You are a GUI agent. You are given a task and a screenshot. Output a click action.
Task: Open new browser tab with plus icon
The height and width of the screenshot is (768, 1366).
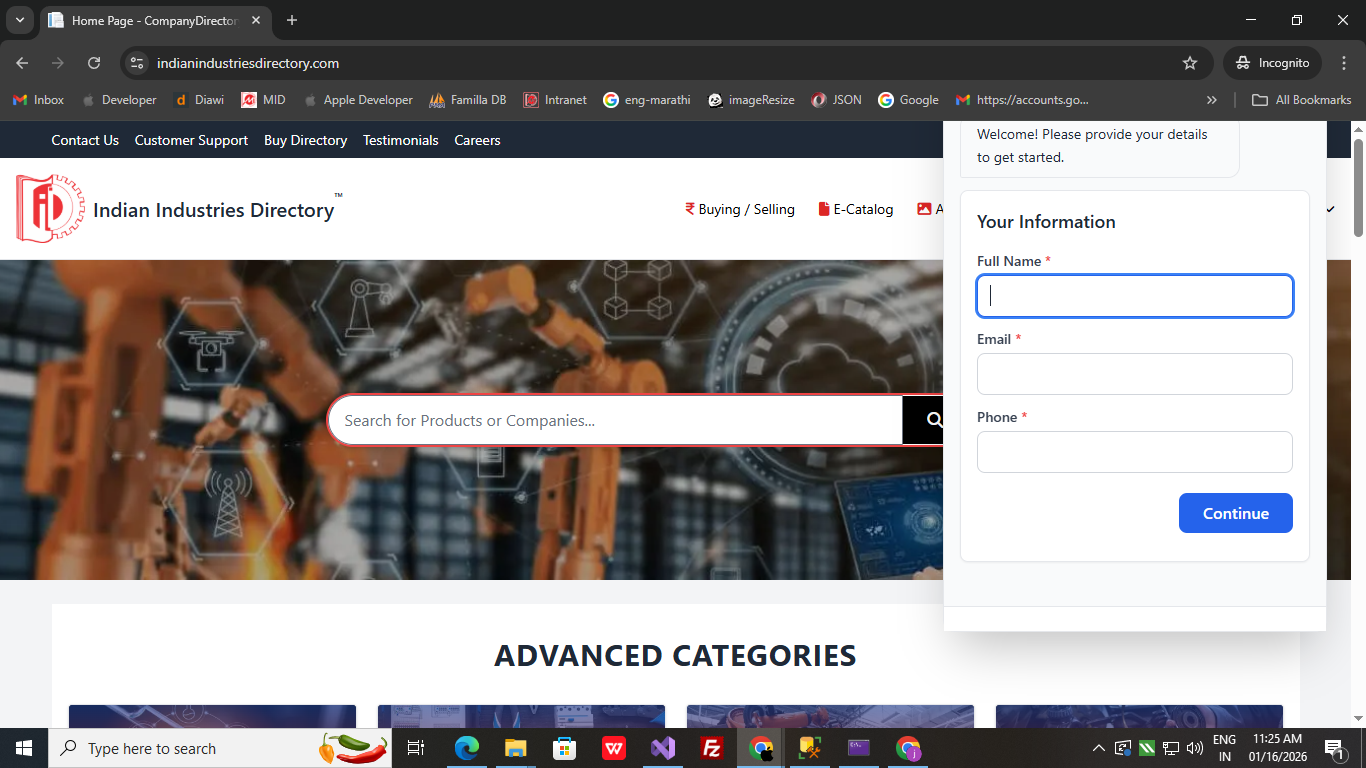(x=292, y=20)
